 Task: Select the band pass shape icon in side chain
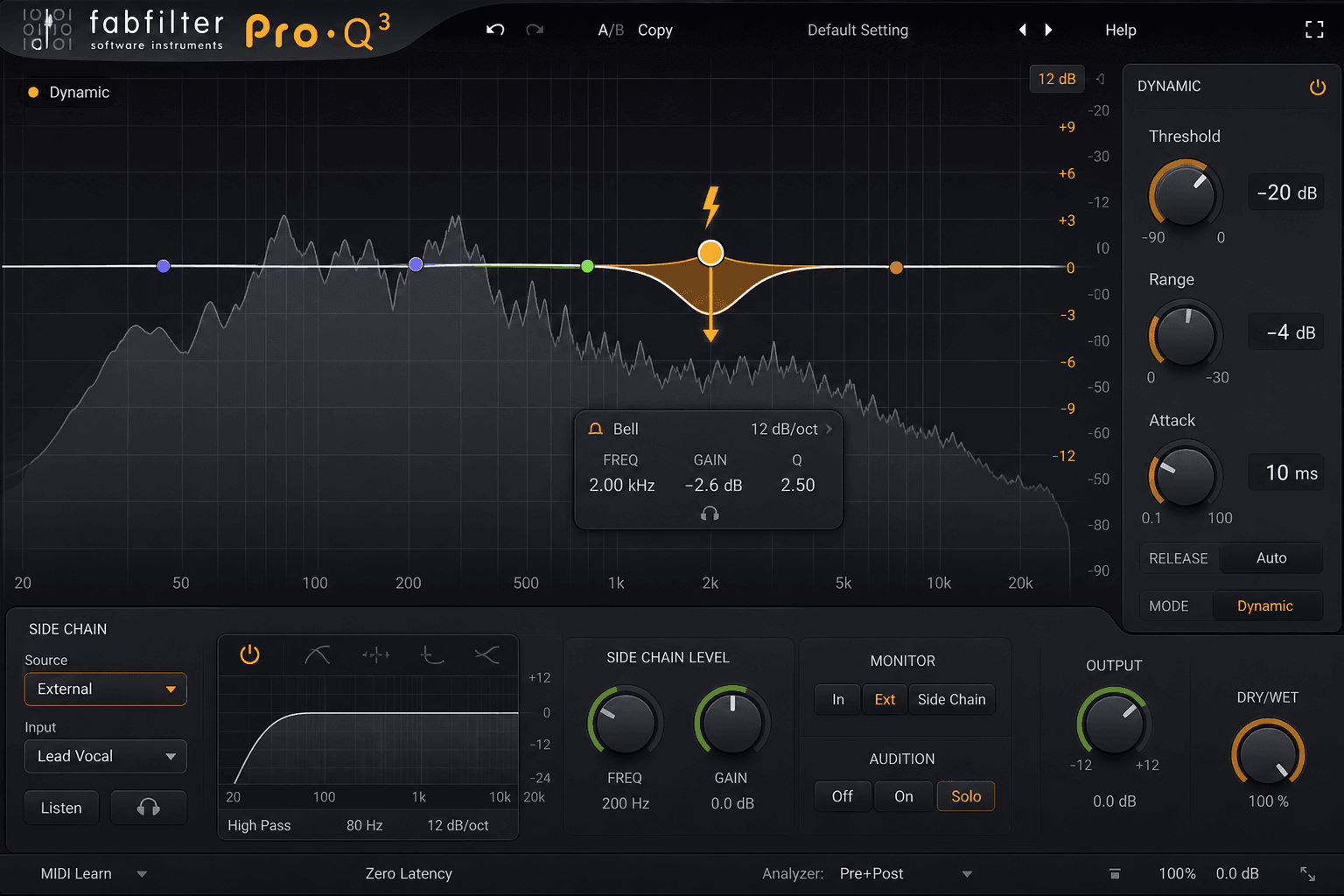click(x=376, y=654)
